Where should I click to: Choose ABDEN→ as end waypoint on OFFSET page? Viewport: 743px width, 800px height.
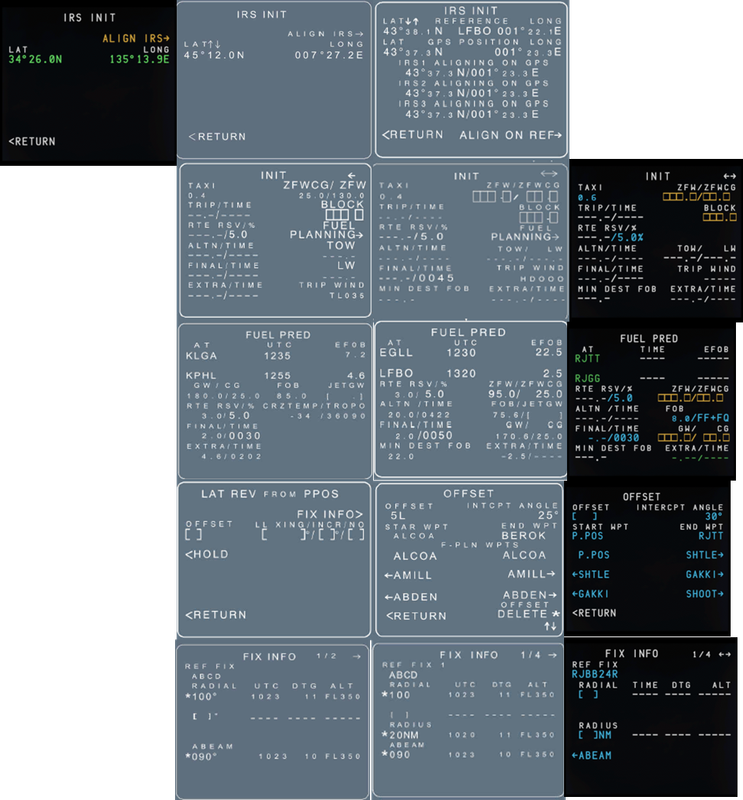tap(529, 595)
